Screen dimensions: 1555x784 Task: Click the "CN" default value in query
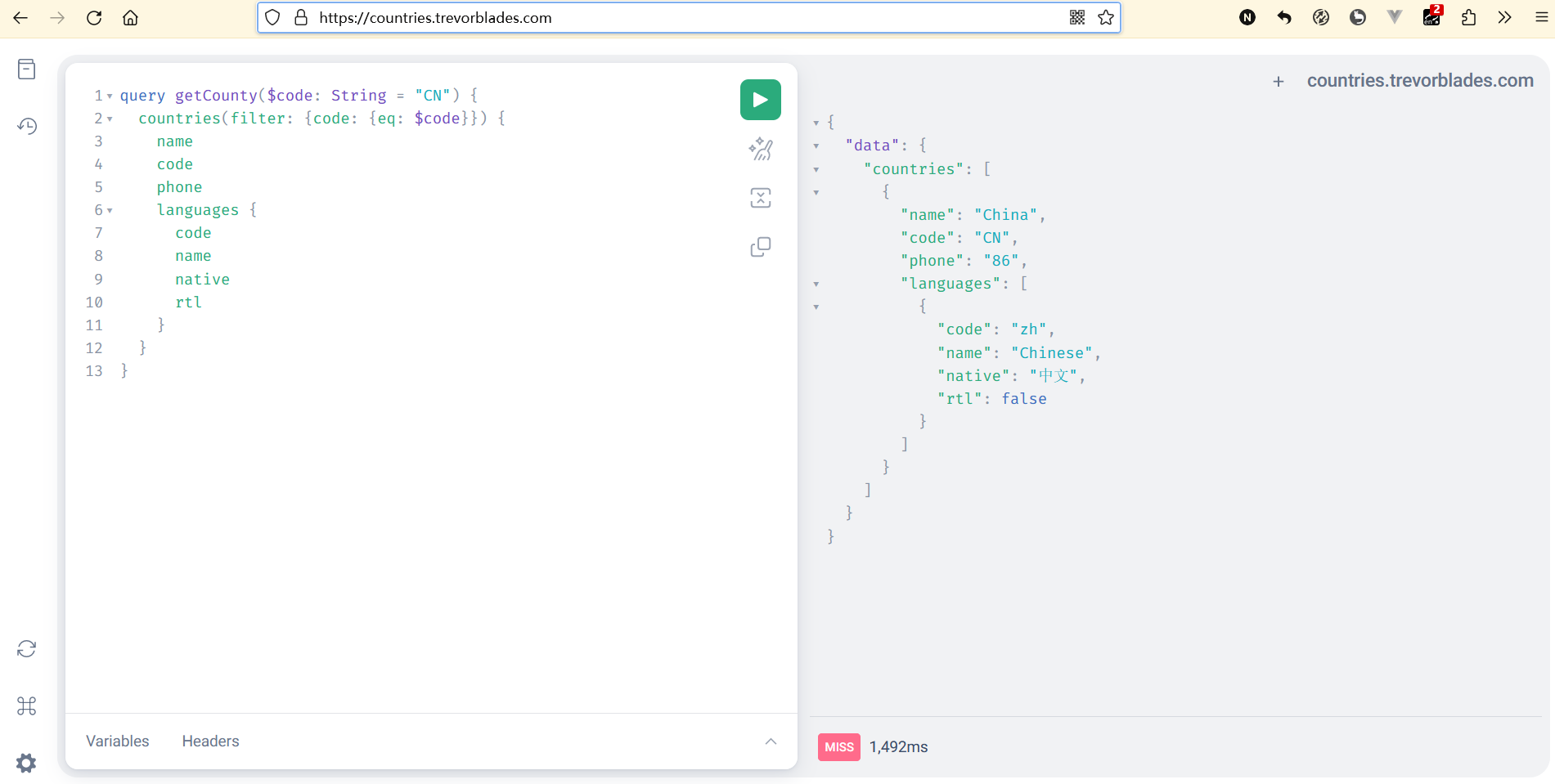pos(433,96)
